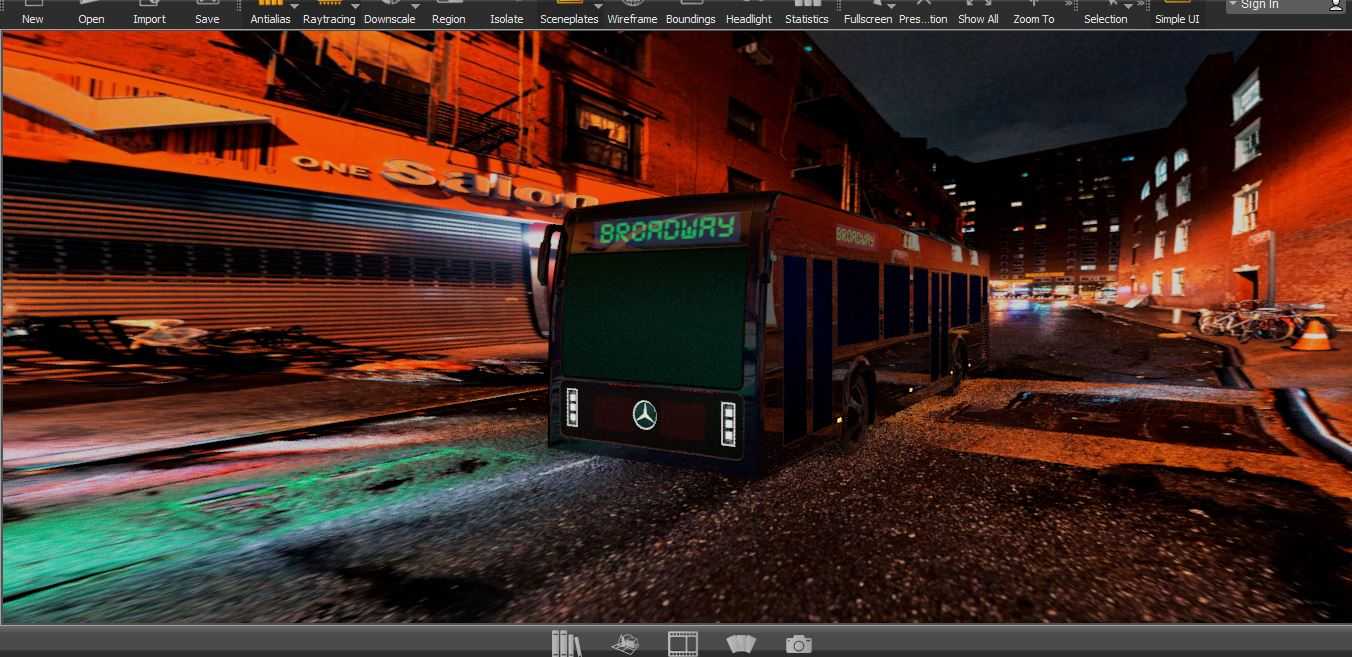Open the variant cards icon in bottom bar
Viewport: 1352px width, 657px height.
(741, 645)
